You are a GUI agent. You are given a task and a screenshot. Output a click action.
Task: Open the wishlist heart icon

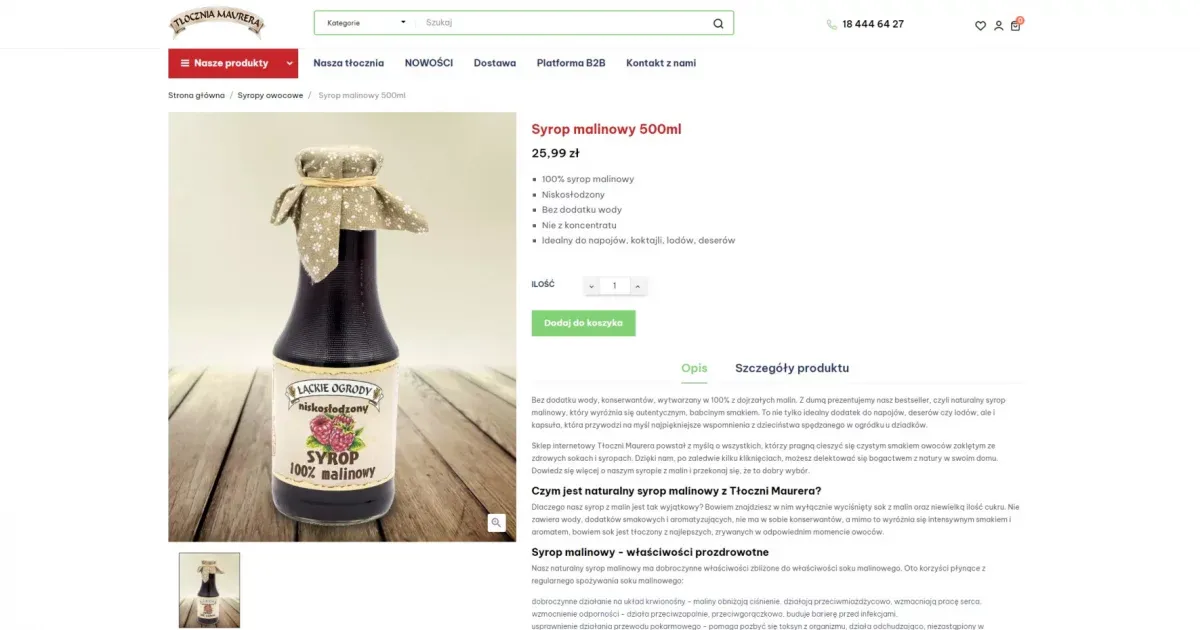(980, 25)
